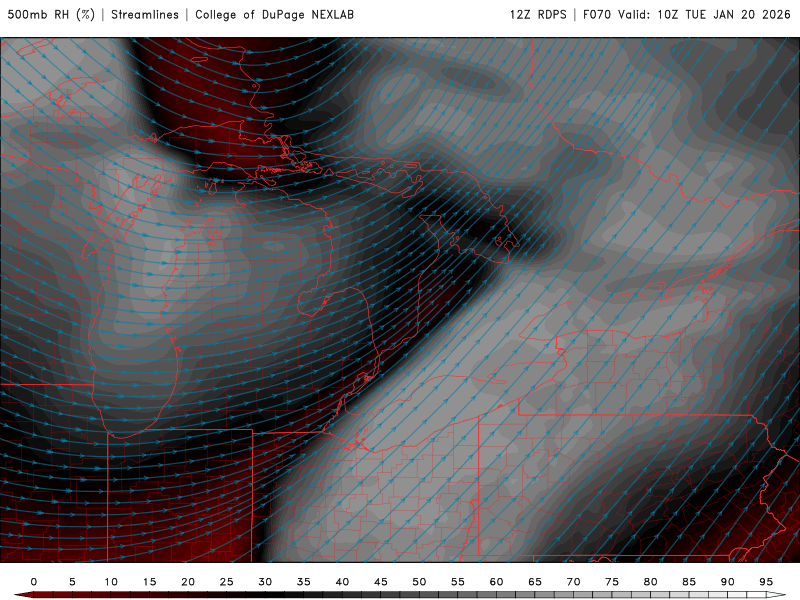Click the '12Z RDPS' model run label
Image resolution: width=800 pixels, height=600 pixels.
click(538, 14)
